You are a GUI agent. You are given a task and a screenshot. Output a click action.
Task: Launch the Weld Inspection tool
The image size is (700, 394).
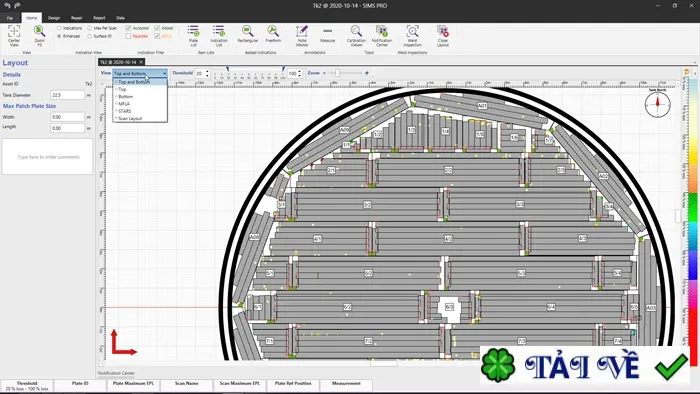412,36
